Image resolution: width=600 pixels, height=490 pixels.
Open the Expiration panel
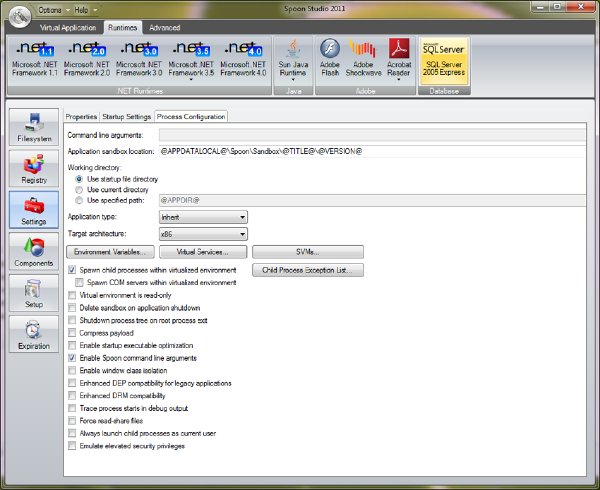click(34, 334)
